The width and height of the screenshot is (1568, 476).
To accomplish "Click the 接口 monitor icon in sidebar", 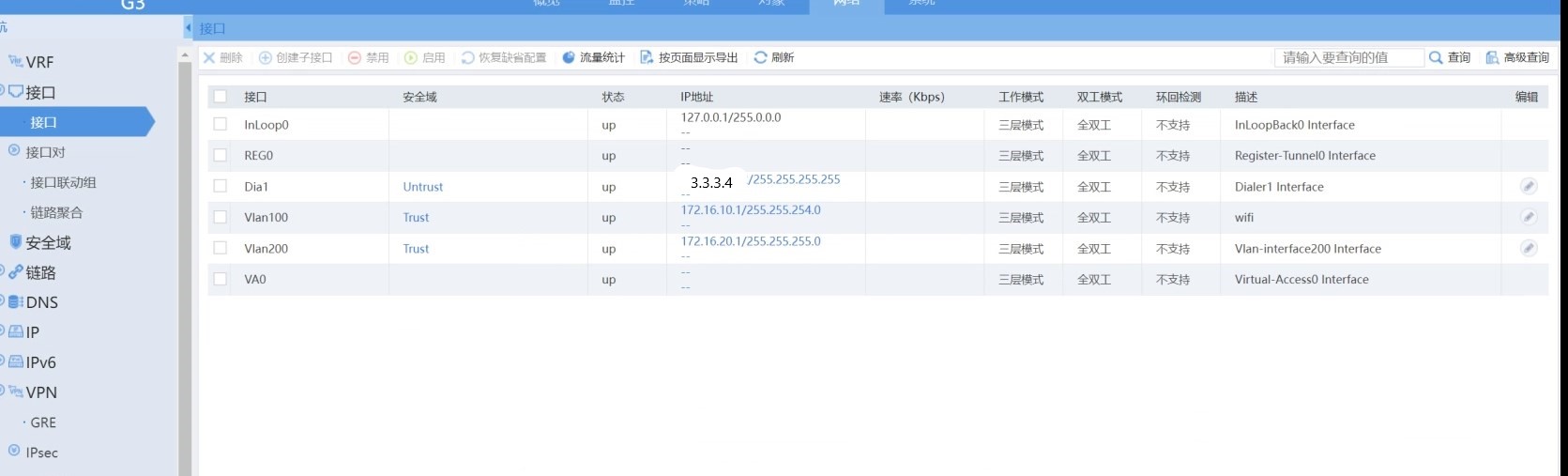I will pyautogui.click(x=16, y=92).
